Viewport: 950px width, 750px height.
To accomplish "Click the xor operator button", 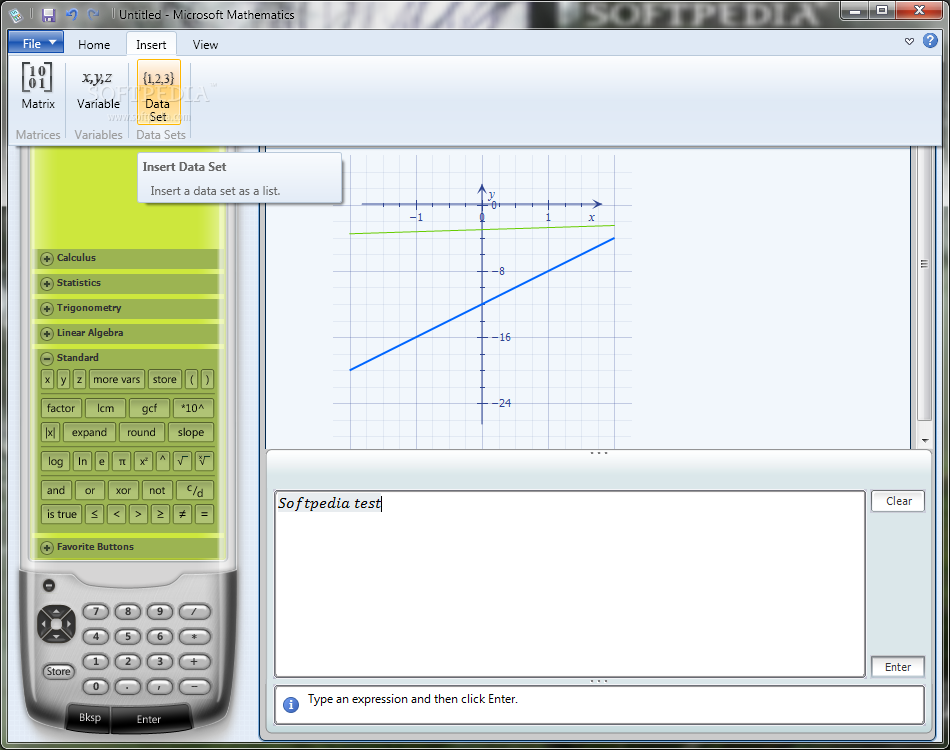I will point(123,490).
